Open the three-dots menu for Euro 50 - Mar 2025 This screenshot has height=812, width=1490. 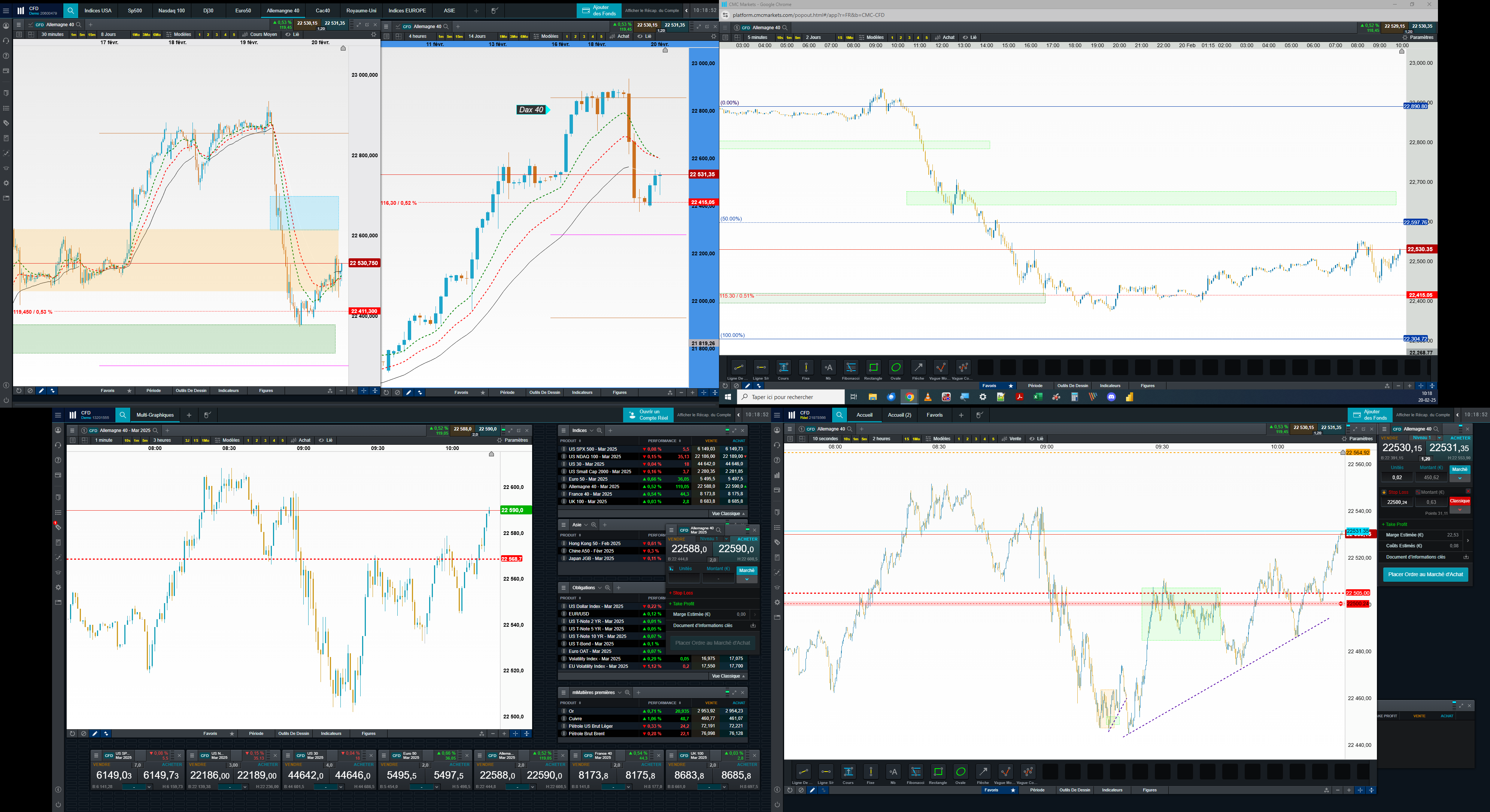click(564, 479)
